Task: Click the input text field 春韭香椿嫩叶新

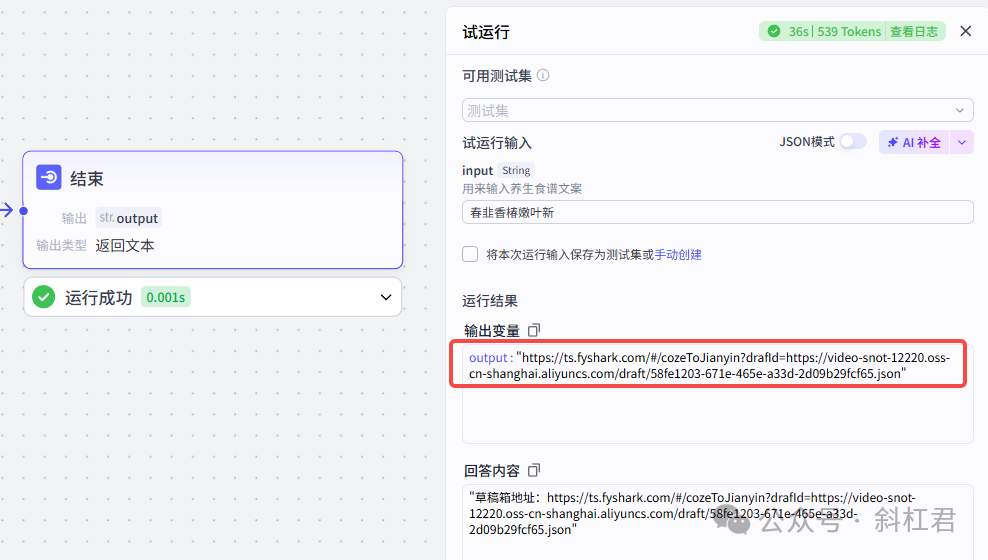Action: pyautogui.click(x=718, y=212)
